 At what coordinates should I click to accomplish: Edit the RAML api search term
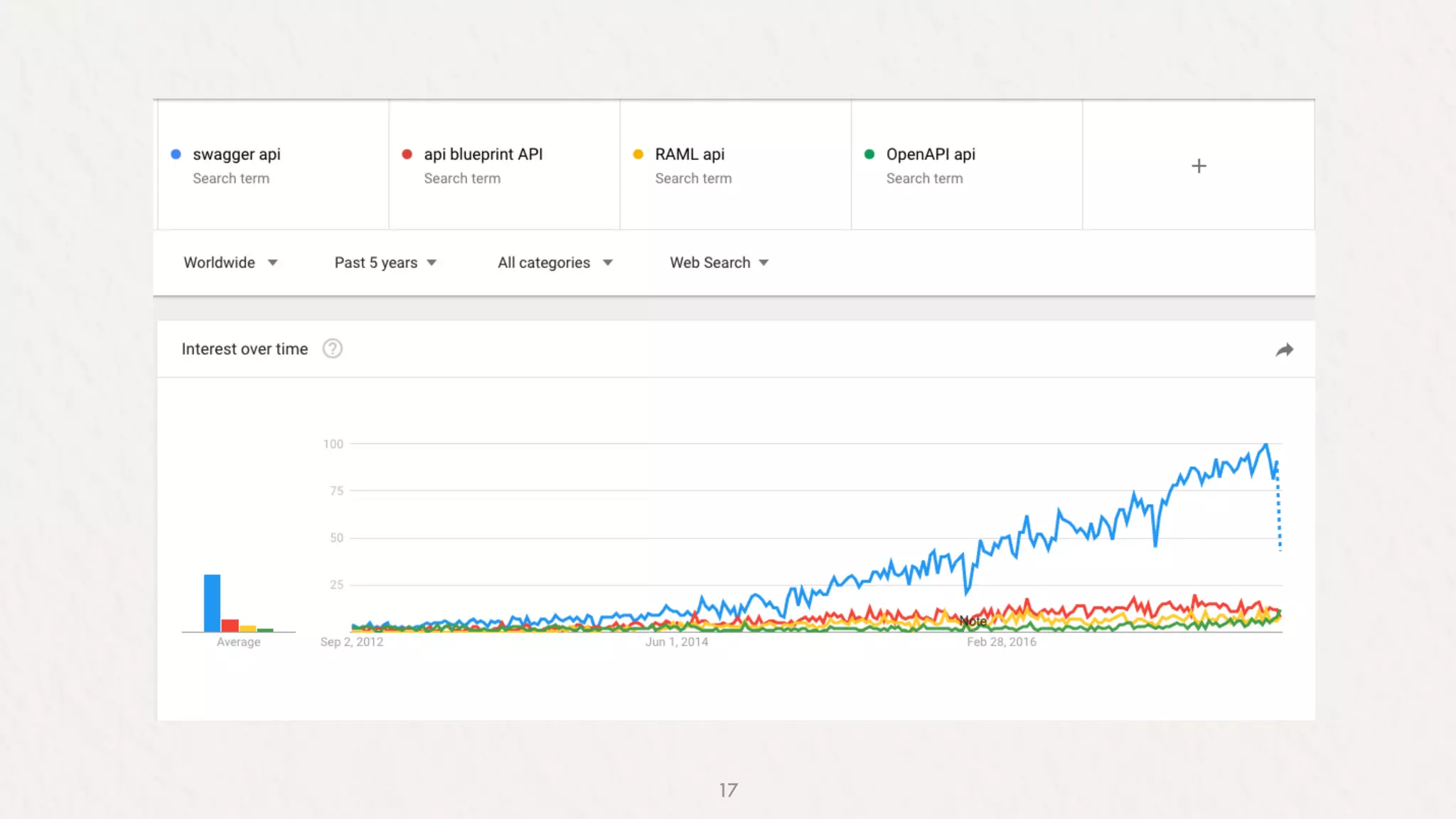point(689,154)
